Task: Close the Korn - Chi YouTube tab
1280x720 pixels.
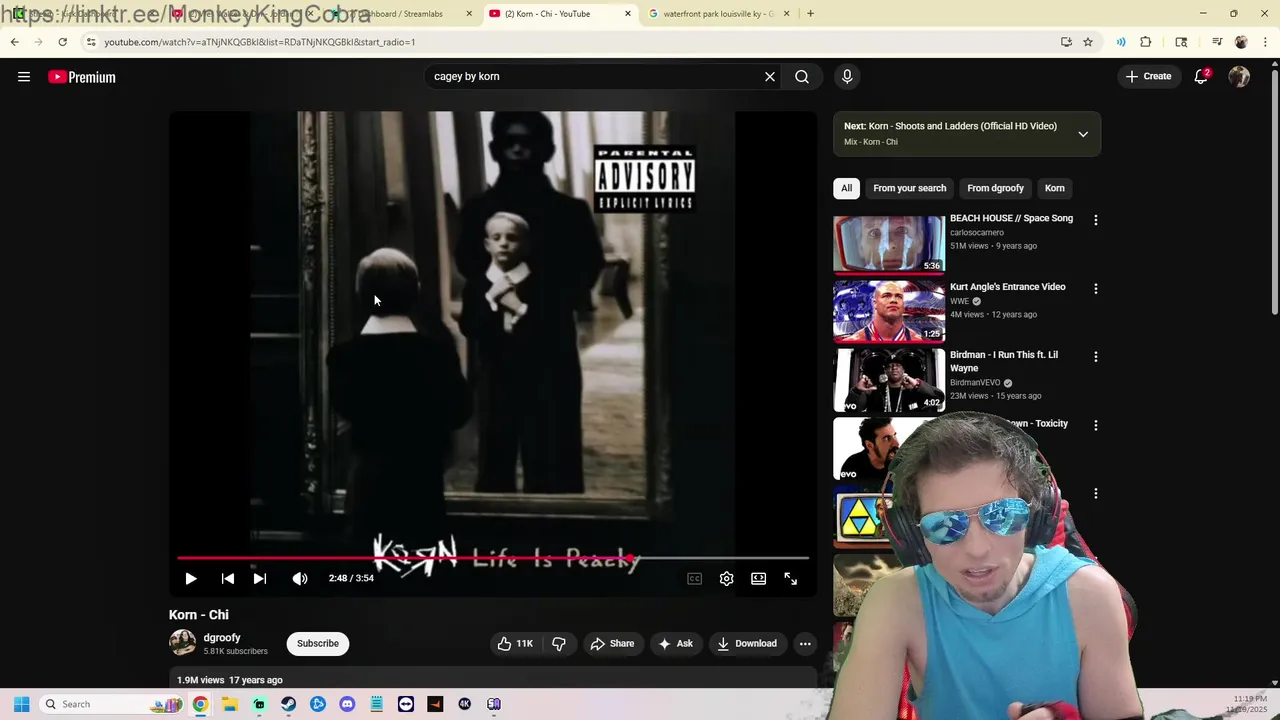Action: 628,14
